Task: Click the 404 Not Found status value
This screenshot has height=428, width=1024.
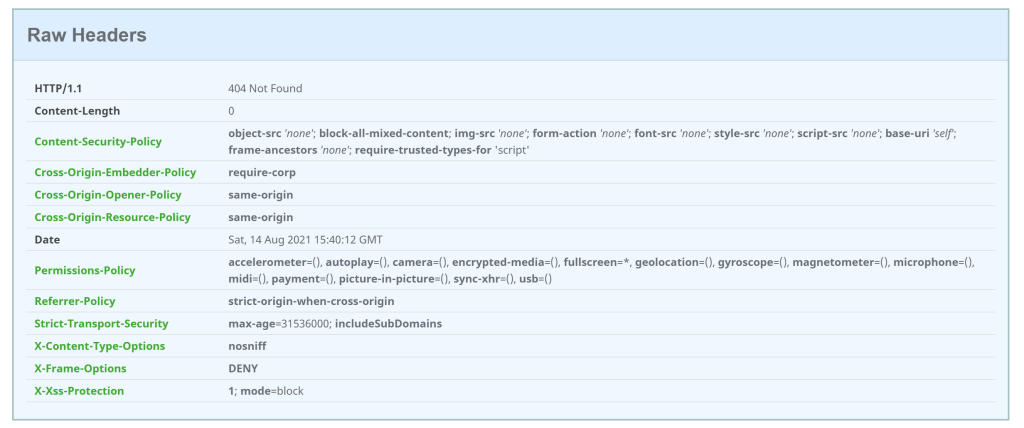Action: click(265, 88)
